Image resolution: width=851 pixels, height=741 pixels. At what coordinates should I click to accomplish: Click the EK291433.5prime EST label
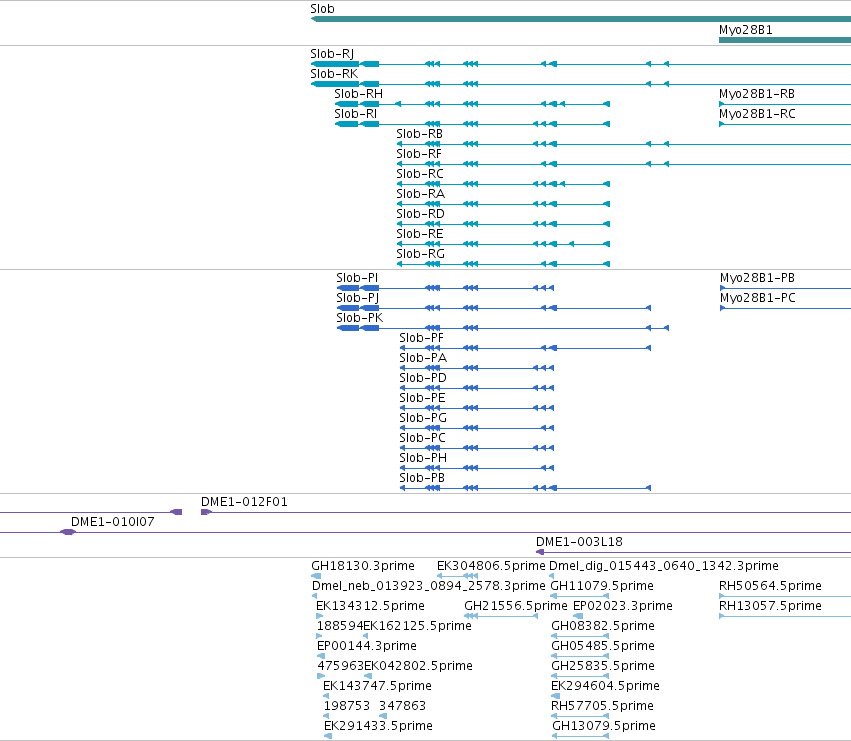[378, 726]
